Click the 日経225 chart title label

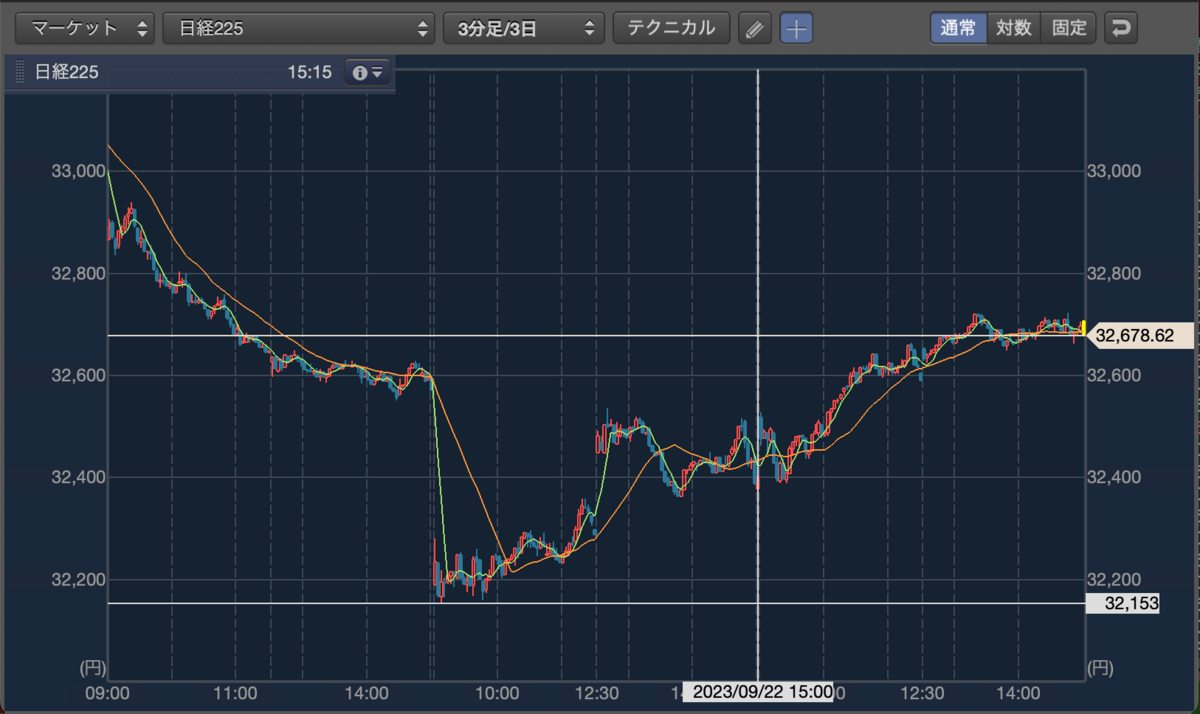(67, 73)
